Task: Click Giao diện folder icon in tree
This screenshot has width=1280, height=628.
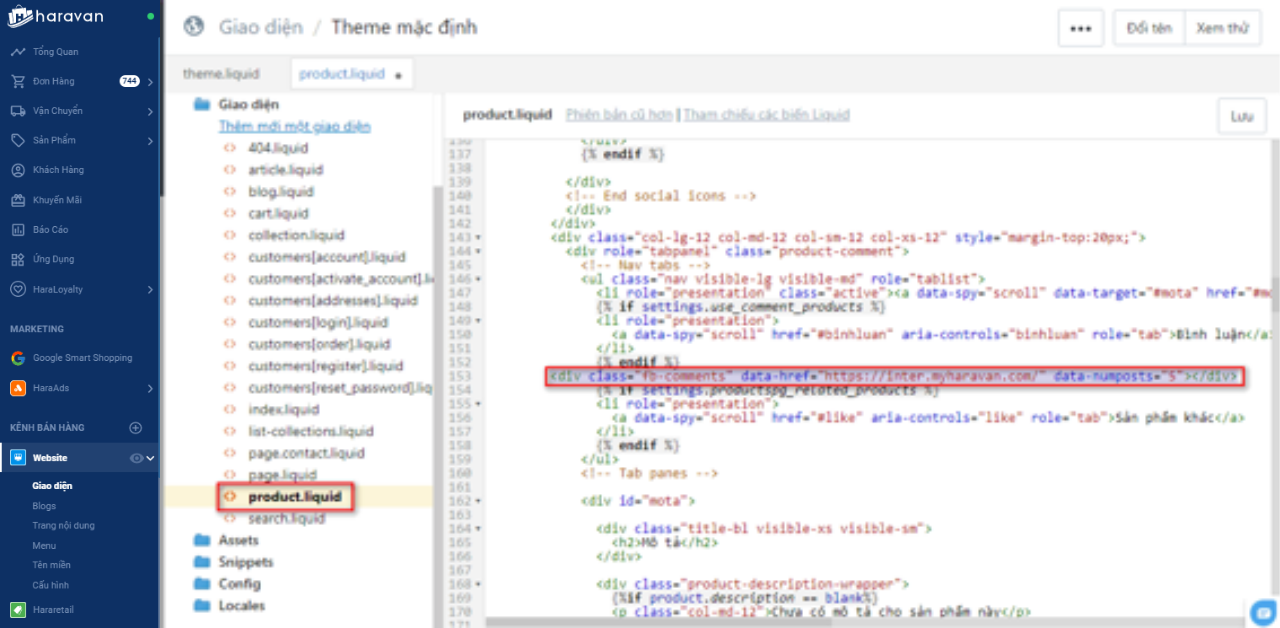Action: coord(201,104)
